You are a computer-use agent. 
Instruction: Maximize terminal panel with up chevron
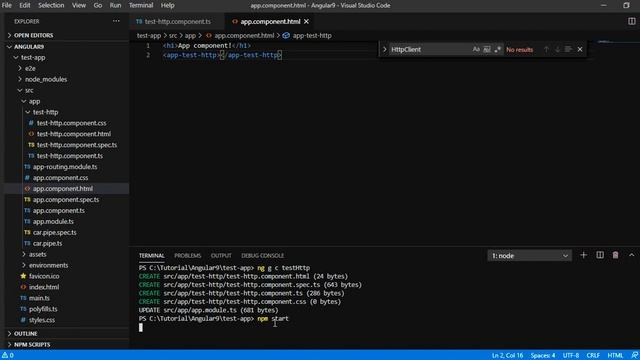point(631,255)
